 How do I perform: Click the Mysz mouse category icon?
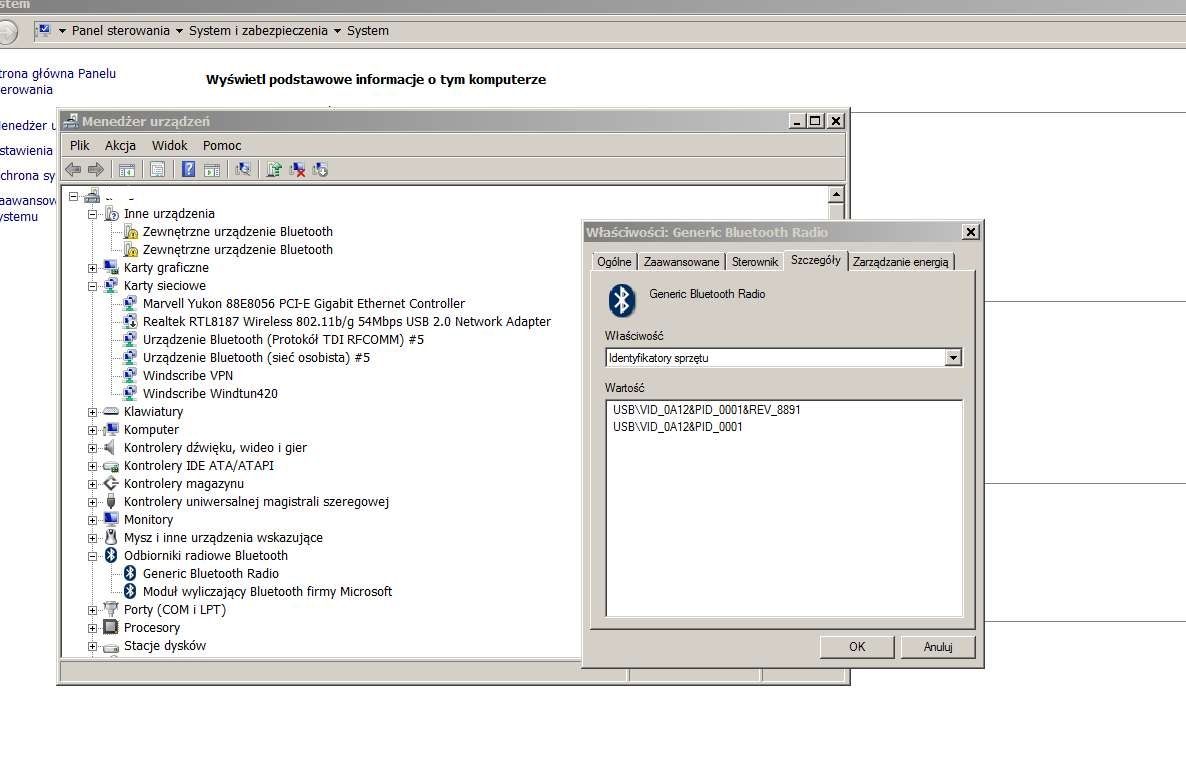[111, 538]
